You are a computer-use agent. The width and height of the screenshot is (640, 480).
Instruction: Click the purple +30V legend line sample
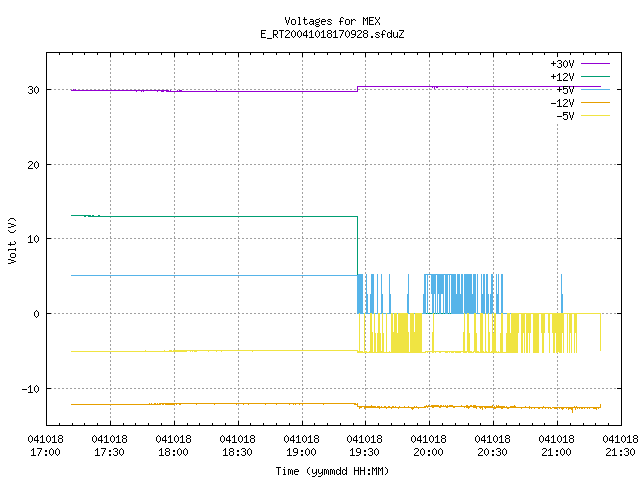tap(595, 63)
